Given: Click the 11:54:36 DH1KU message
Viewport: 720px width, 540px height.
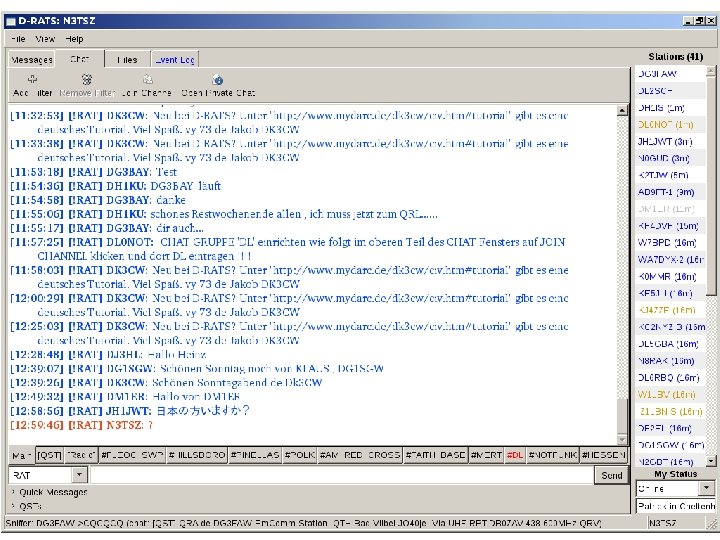Looking at the screenshot, I should tap(115, 186).
